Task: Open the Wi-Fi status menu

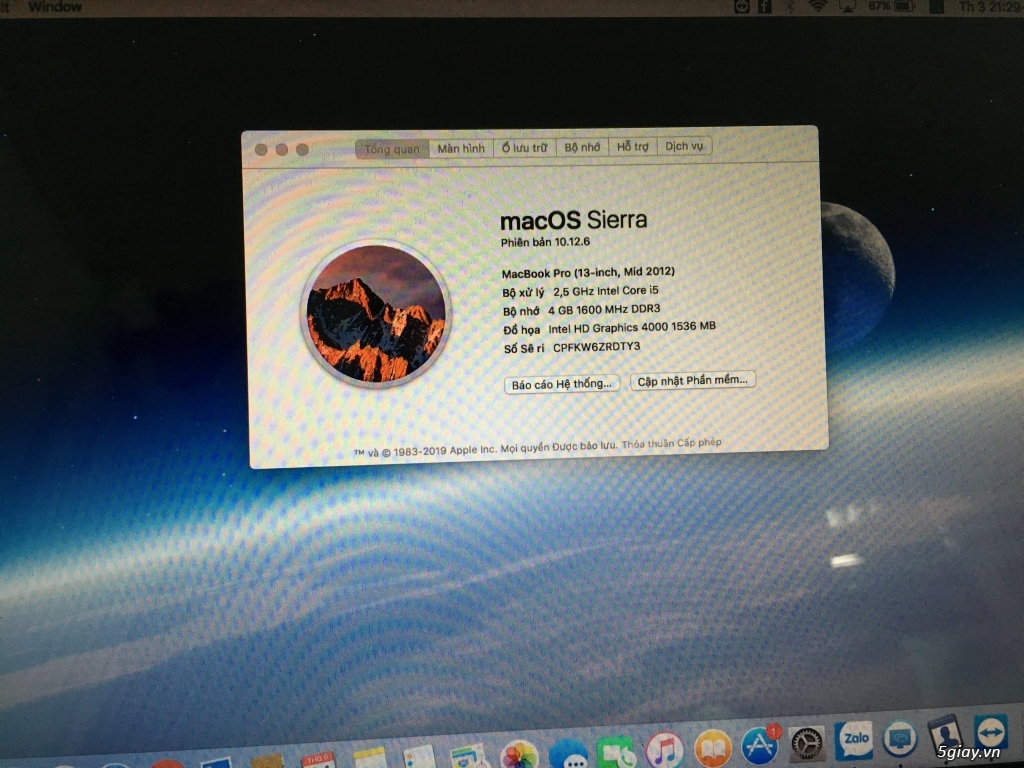Action: 817,6
